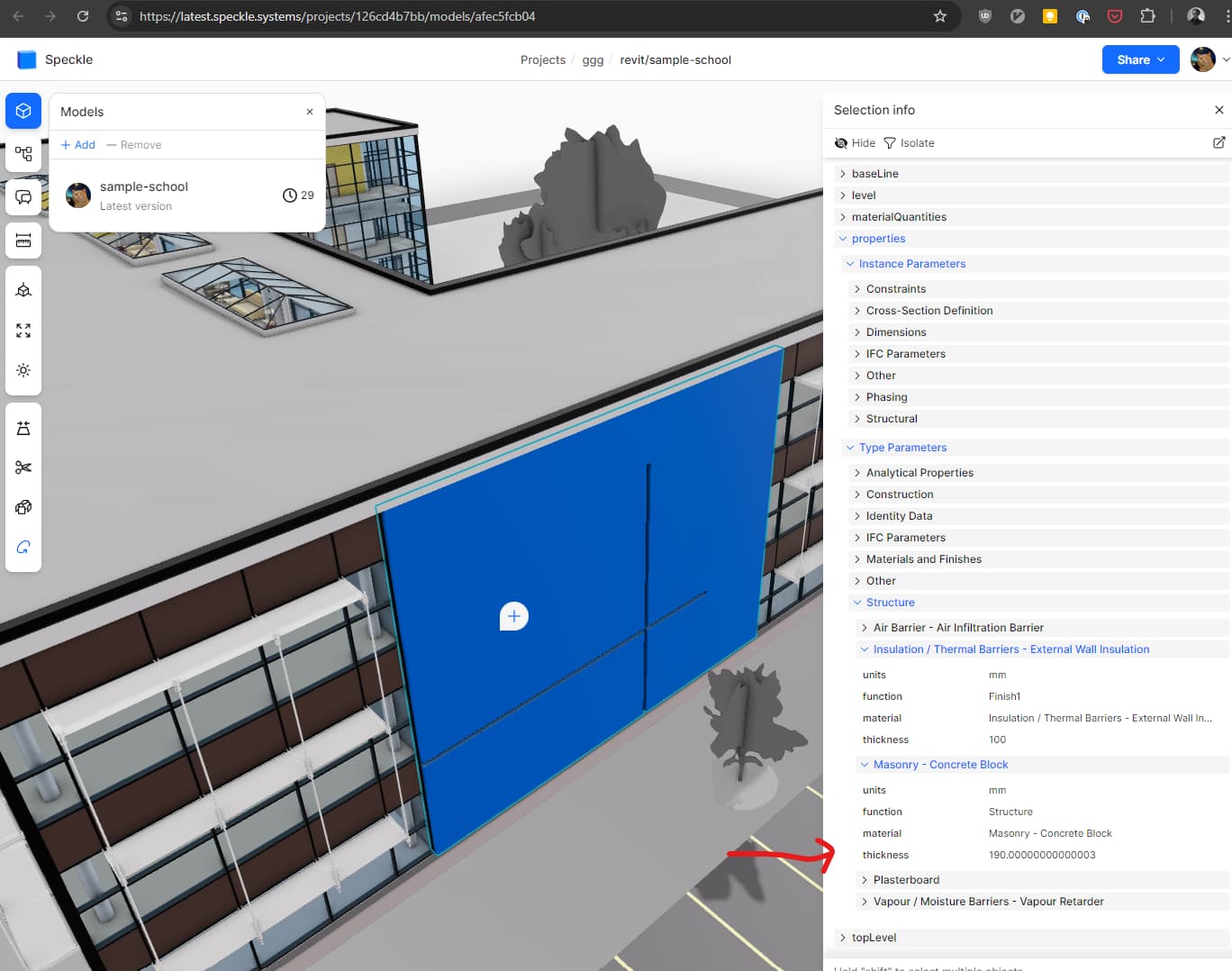
Task: Collapse Instance Parameters group
Action: point(1035,264)
